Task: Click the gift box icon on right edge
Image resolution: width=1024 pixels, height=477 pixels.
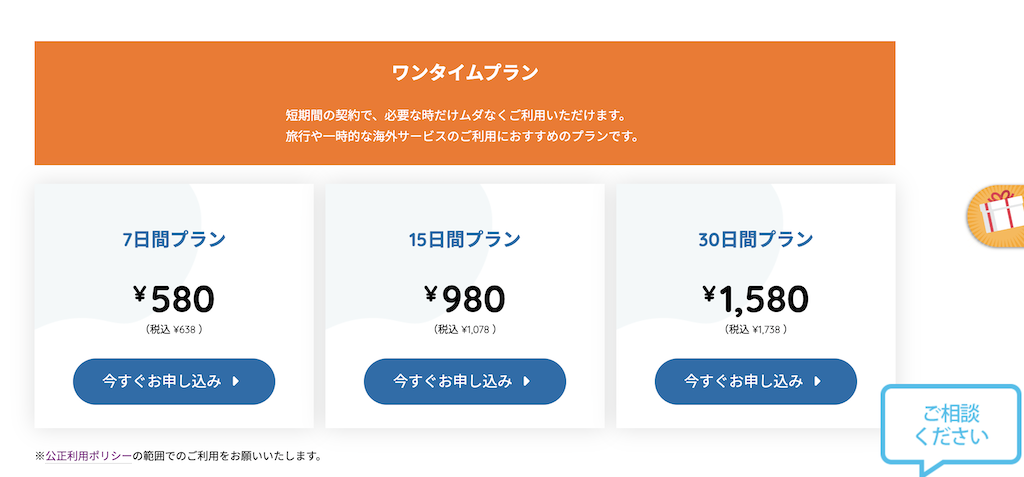Action: point(1000,216)
